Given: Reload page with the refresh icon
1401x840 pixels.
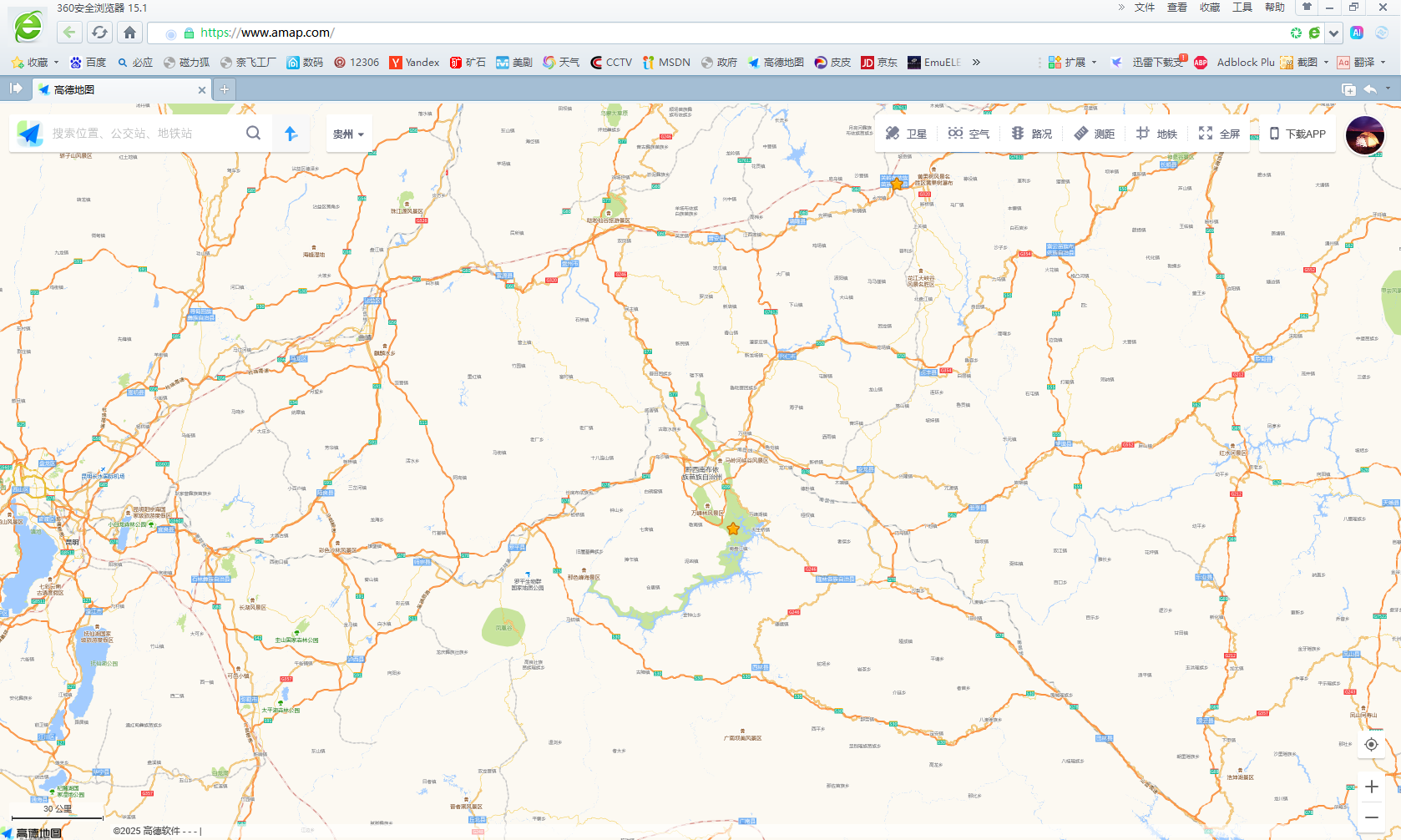Looking at the screenshot, I should [x=99, y=33].
